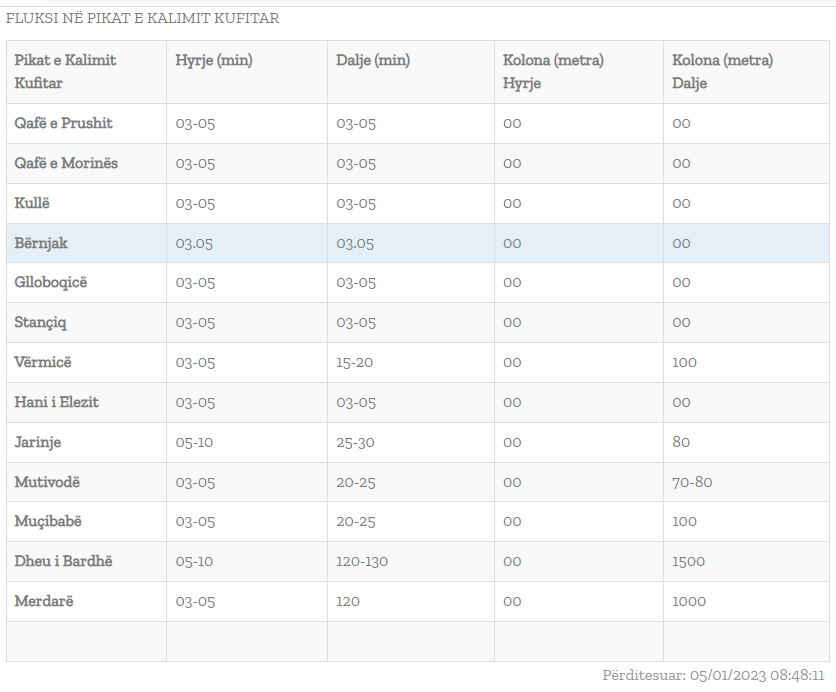Click the Kullë row name cell
The image size is (836, 692).
(x=32, y=203)
